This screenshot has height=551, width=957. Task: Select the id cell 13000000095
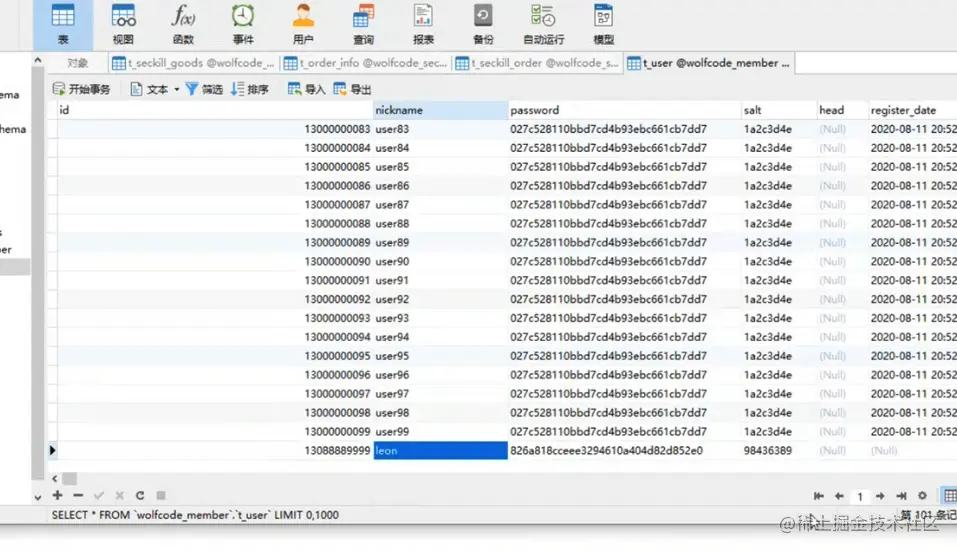pyautogui.click(x=215, y=356)
